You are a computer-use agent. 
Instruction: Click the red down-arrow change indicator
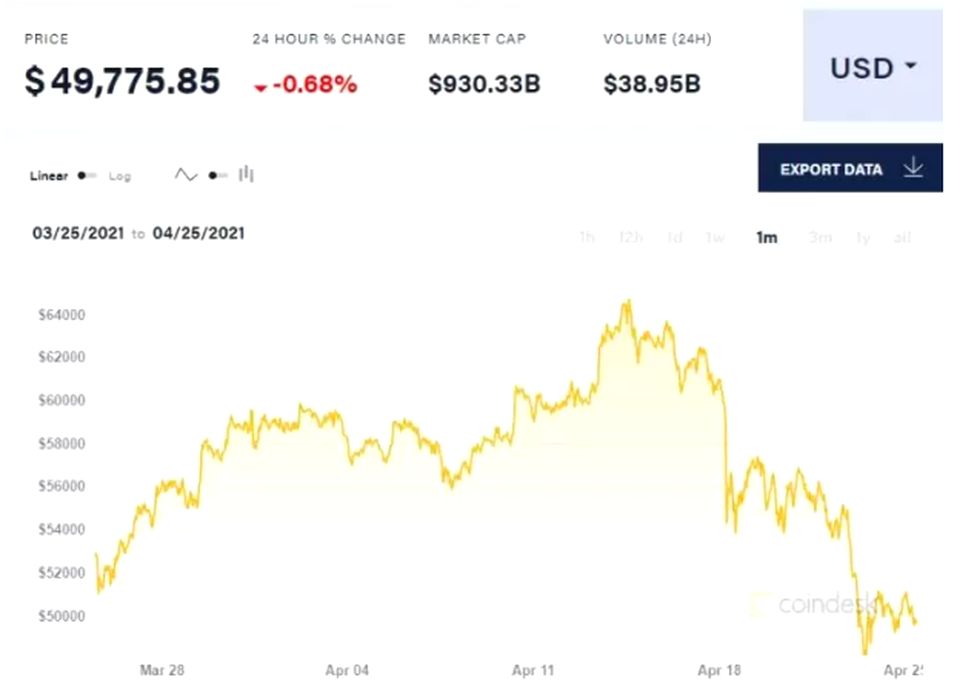tap(261, 87)
